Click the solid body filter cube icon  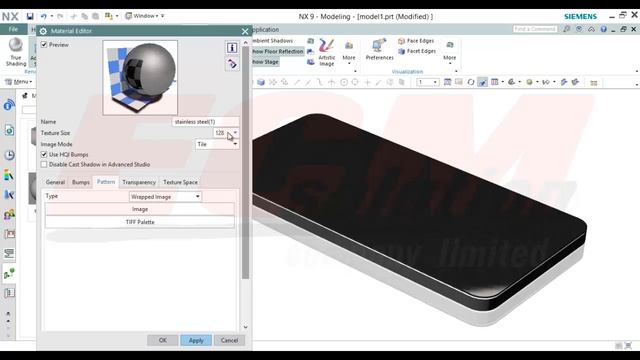coord(261,82)
